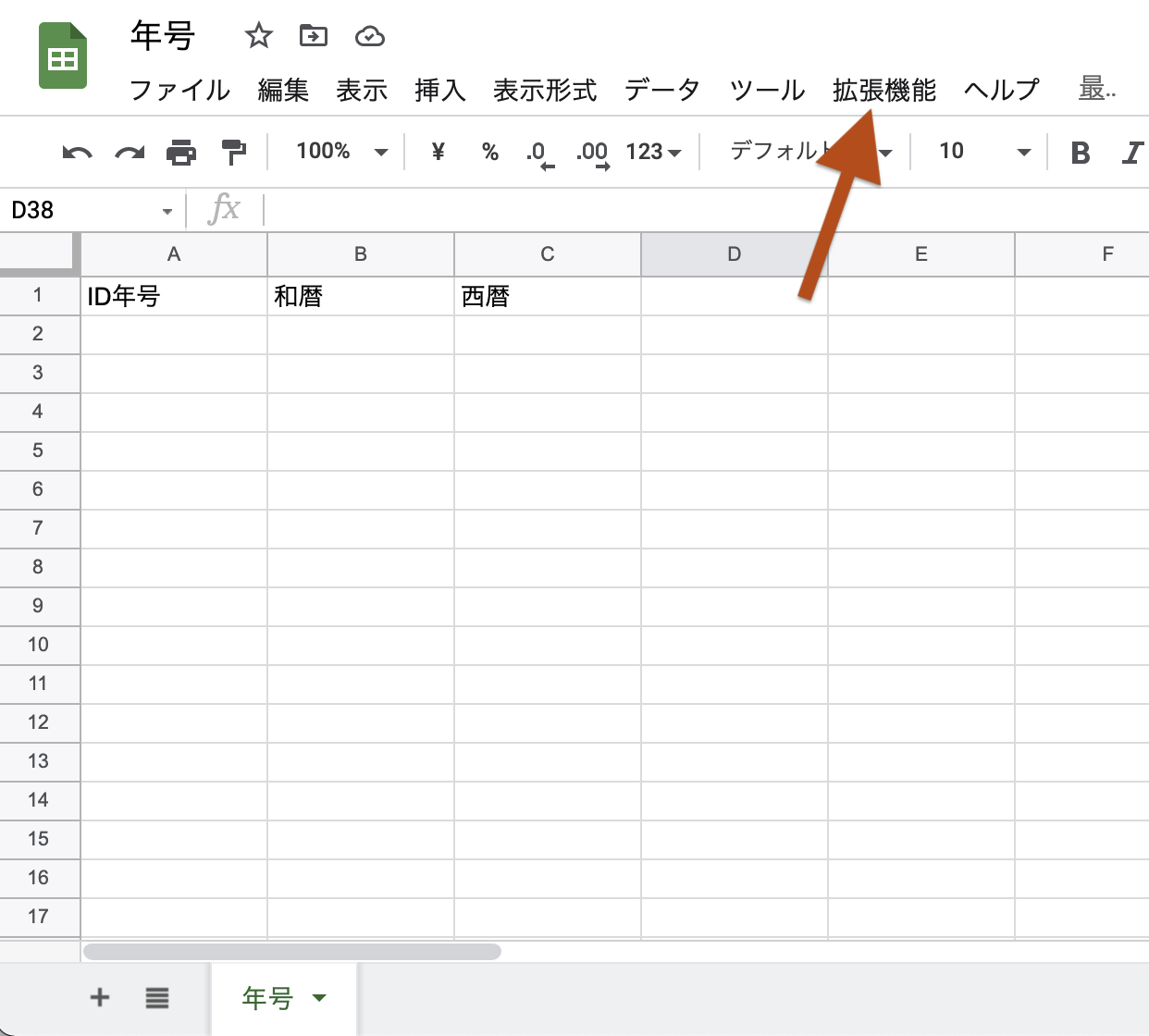Image resolution: width=1149 pixels, height=1036 pixels.
Task: Click the horizontal scrollbar
Action: (292, 951)
